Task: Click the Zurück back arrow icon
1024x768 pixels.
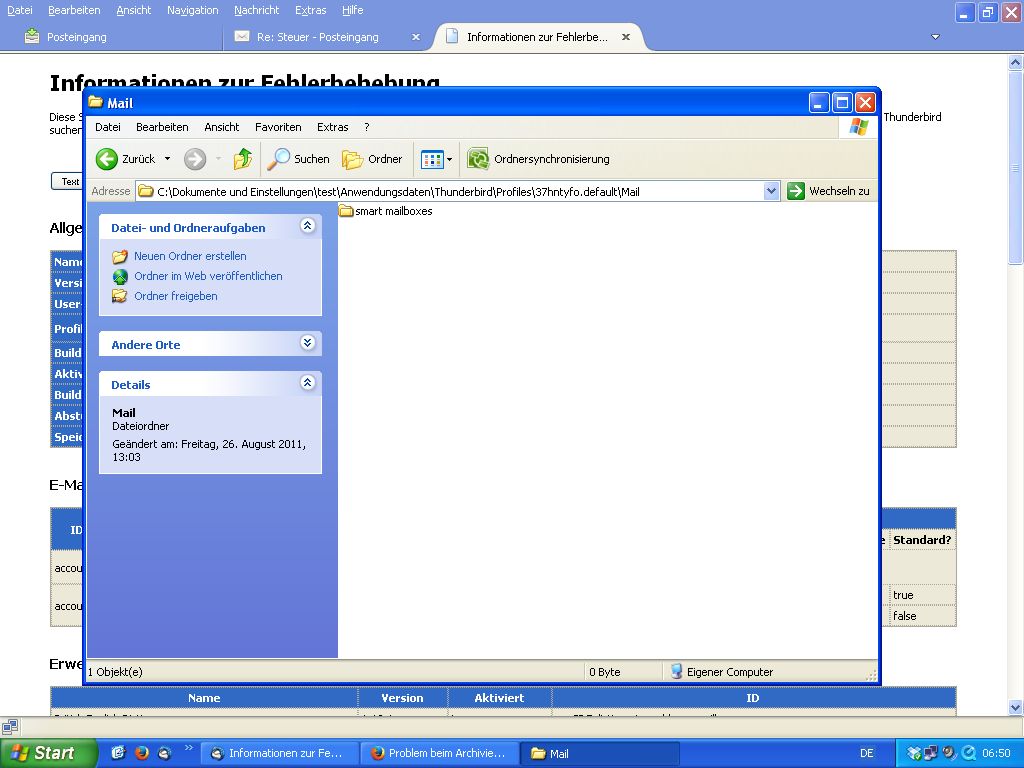Action: [x=107, y=159]
